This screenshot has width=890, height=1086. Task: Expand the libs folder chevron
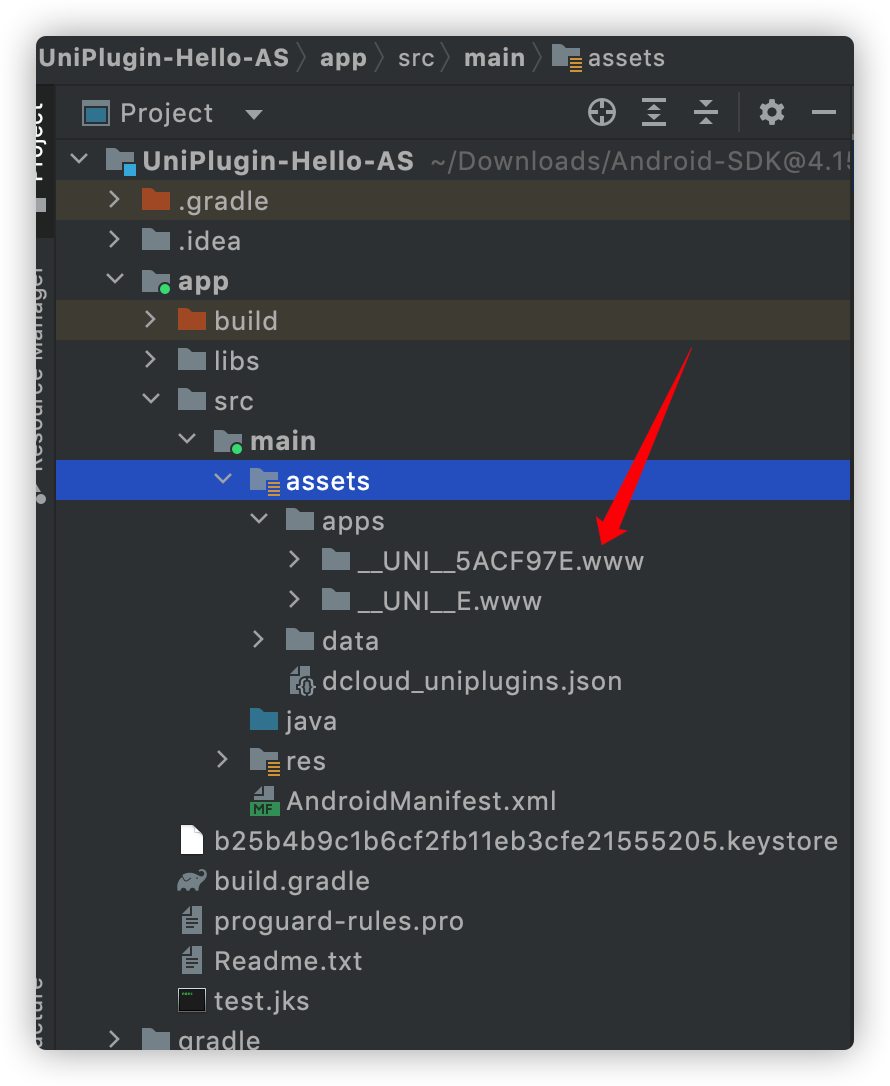coord(151,359)
